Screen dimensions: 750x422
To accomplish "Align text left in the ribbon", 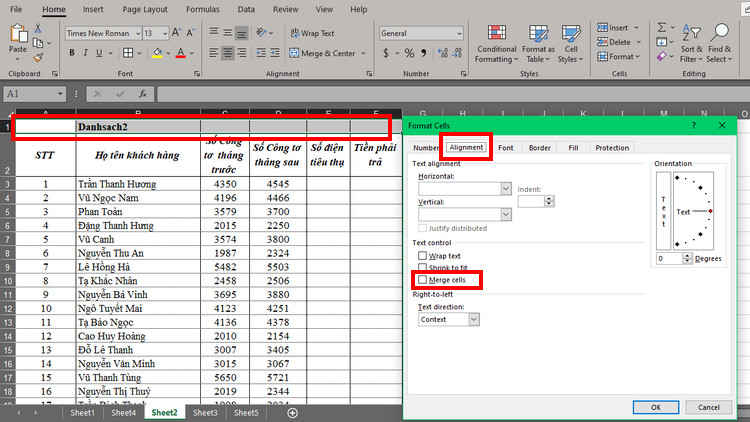I will tap(214, 53).
